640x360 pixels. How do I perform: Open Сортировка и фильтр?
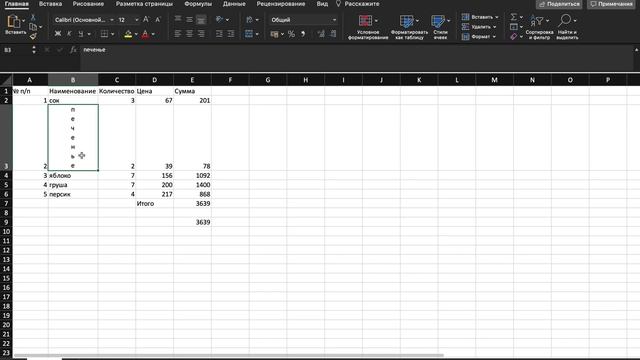pos(539,27)
